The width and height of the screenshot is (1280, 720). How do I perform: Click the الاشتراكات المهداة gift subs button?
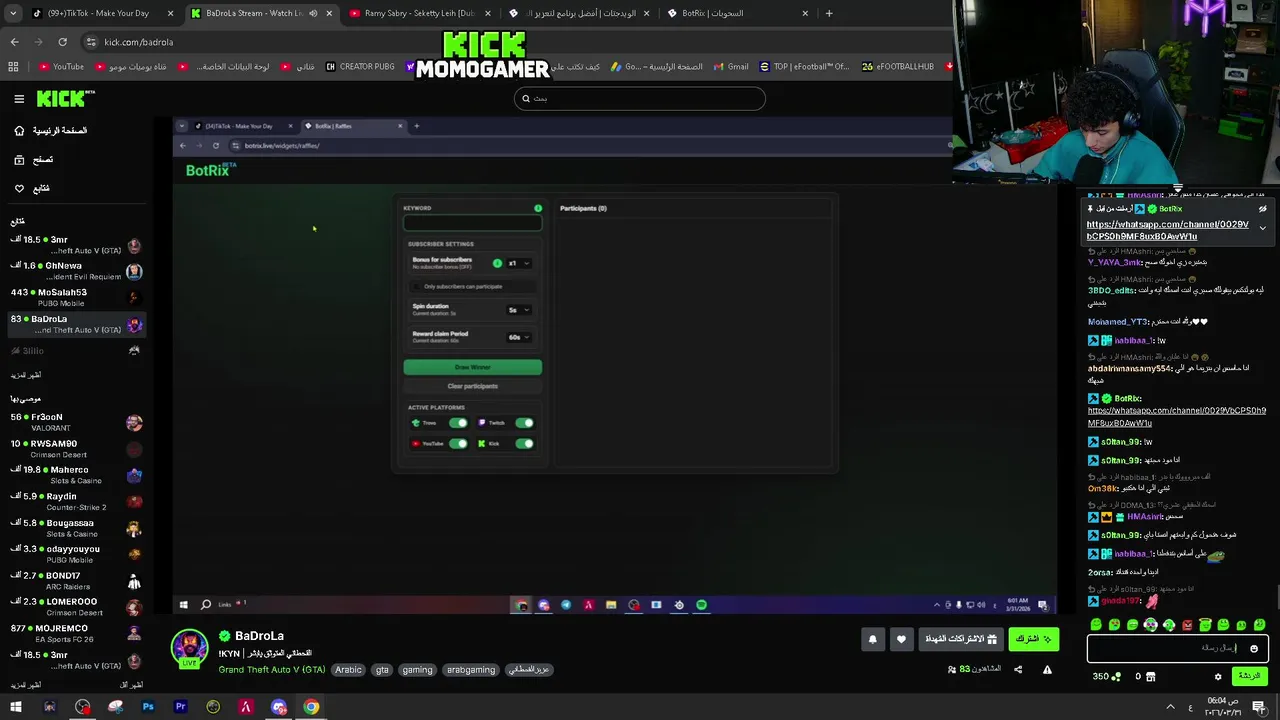[x=960, y=639]
